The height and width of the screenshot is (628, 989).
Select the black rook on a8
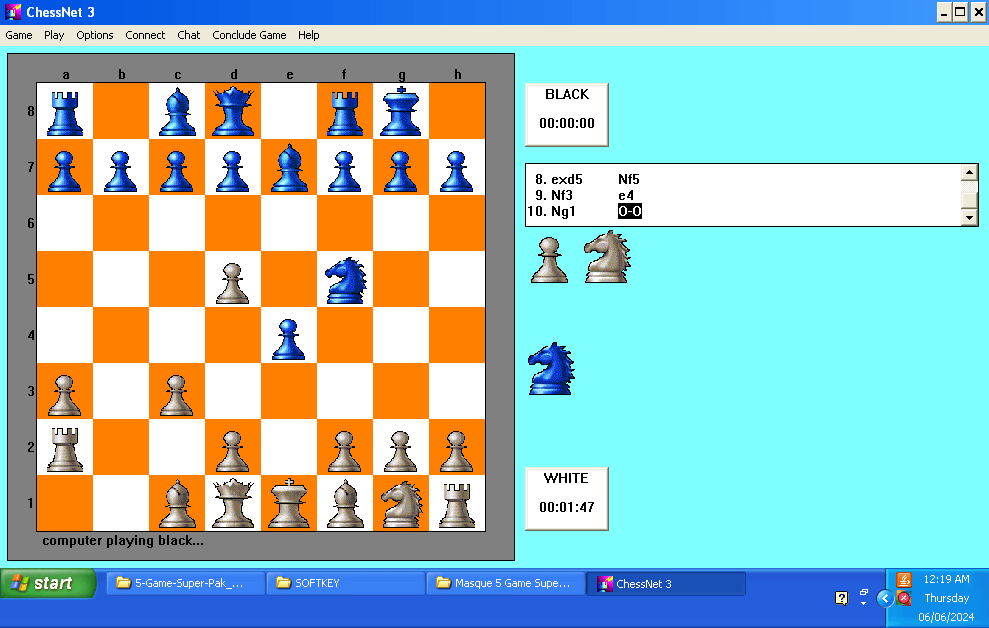tap(65, 112)
